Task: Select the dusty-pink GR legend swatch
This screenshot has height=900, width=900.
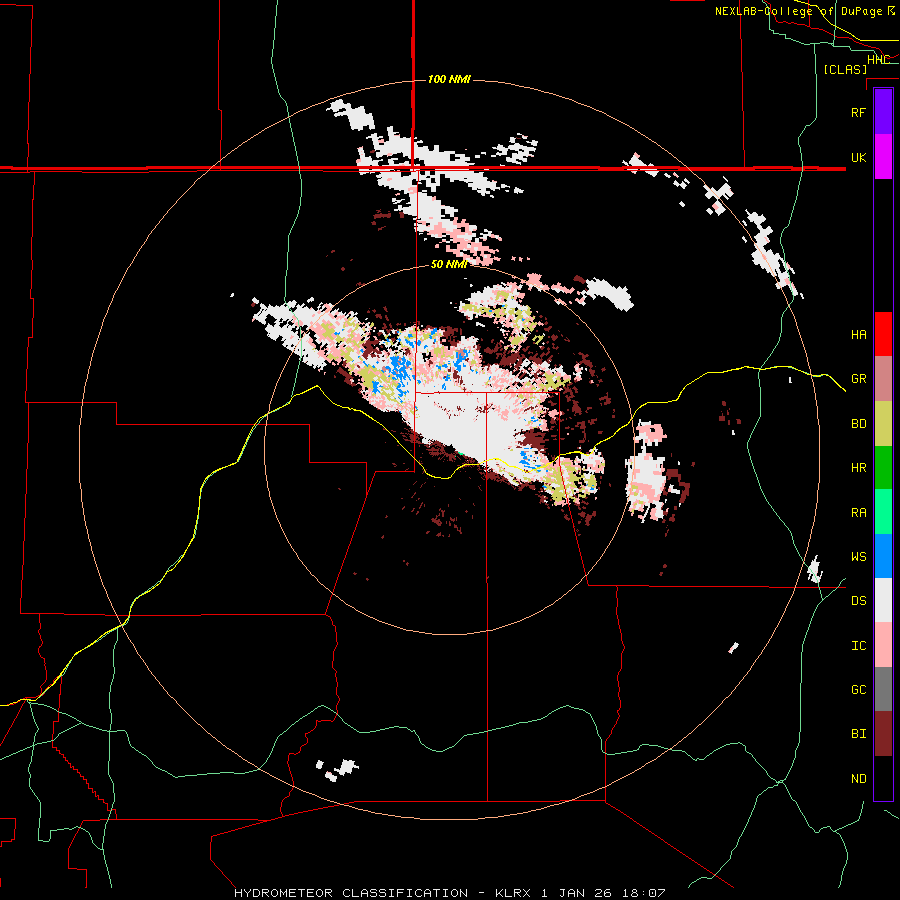Action: (883, 379)
